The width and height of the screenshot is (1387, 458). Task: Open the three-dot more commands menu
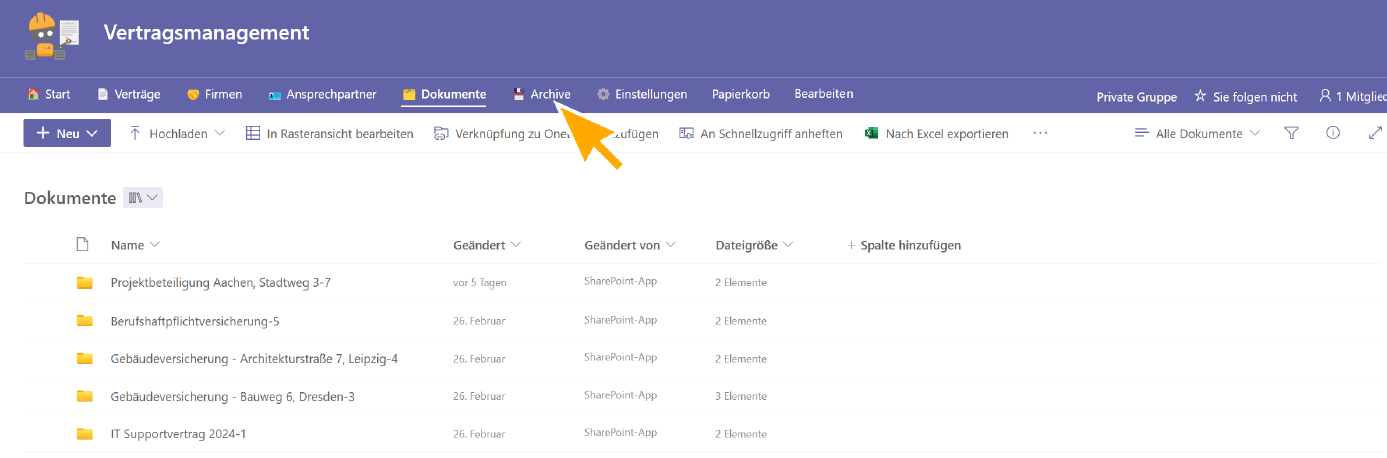coord(1040,133)
